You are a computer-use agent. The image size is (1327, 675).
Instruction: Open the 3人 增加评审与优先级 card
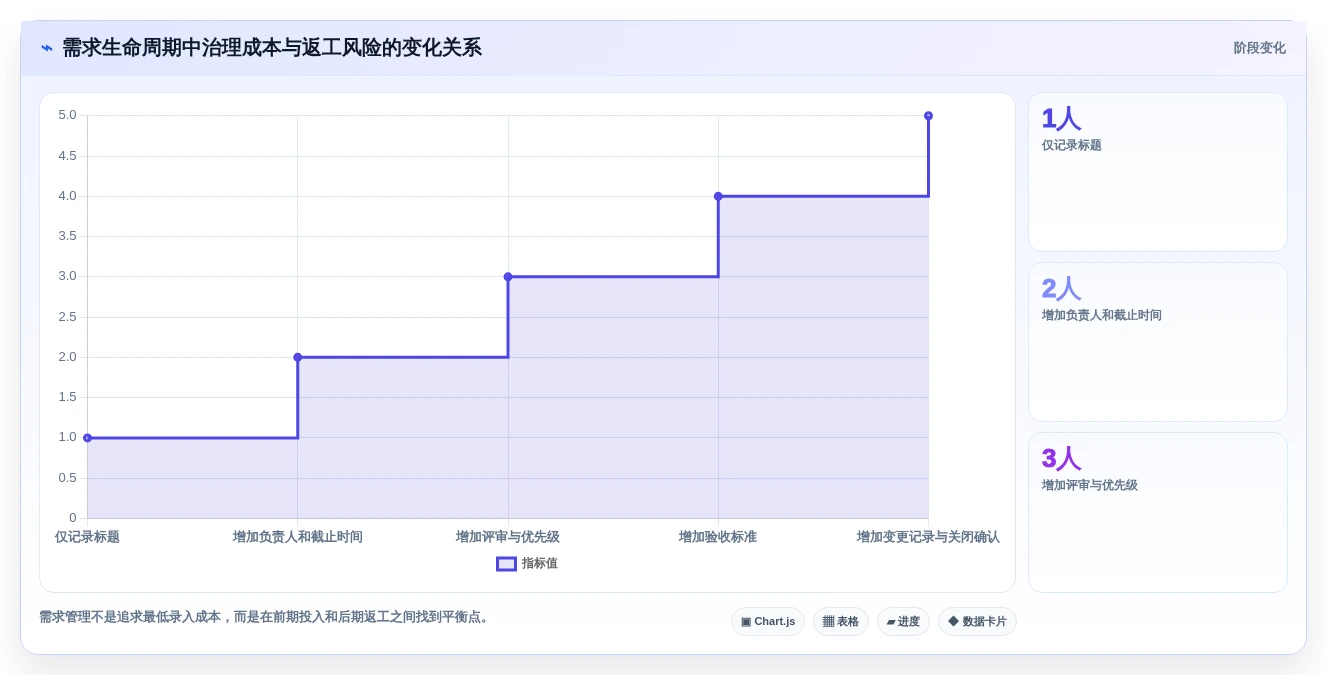1158,512
